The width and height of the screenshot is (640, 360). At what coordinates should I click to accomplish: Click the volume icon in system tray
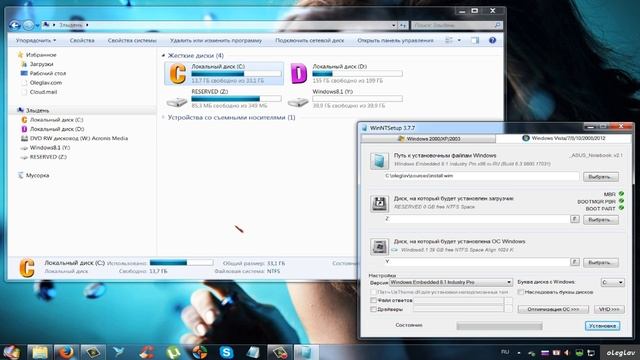567,352
